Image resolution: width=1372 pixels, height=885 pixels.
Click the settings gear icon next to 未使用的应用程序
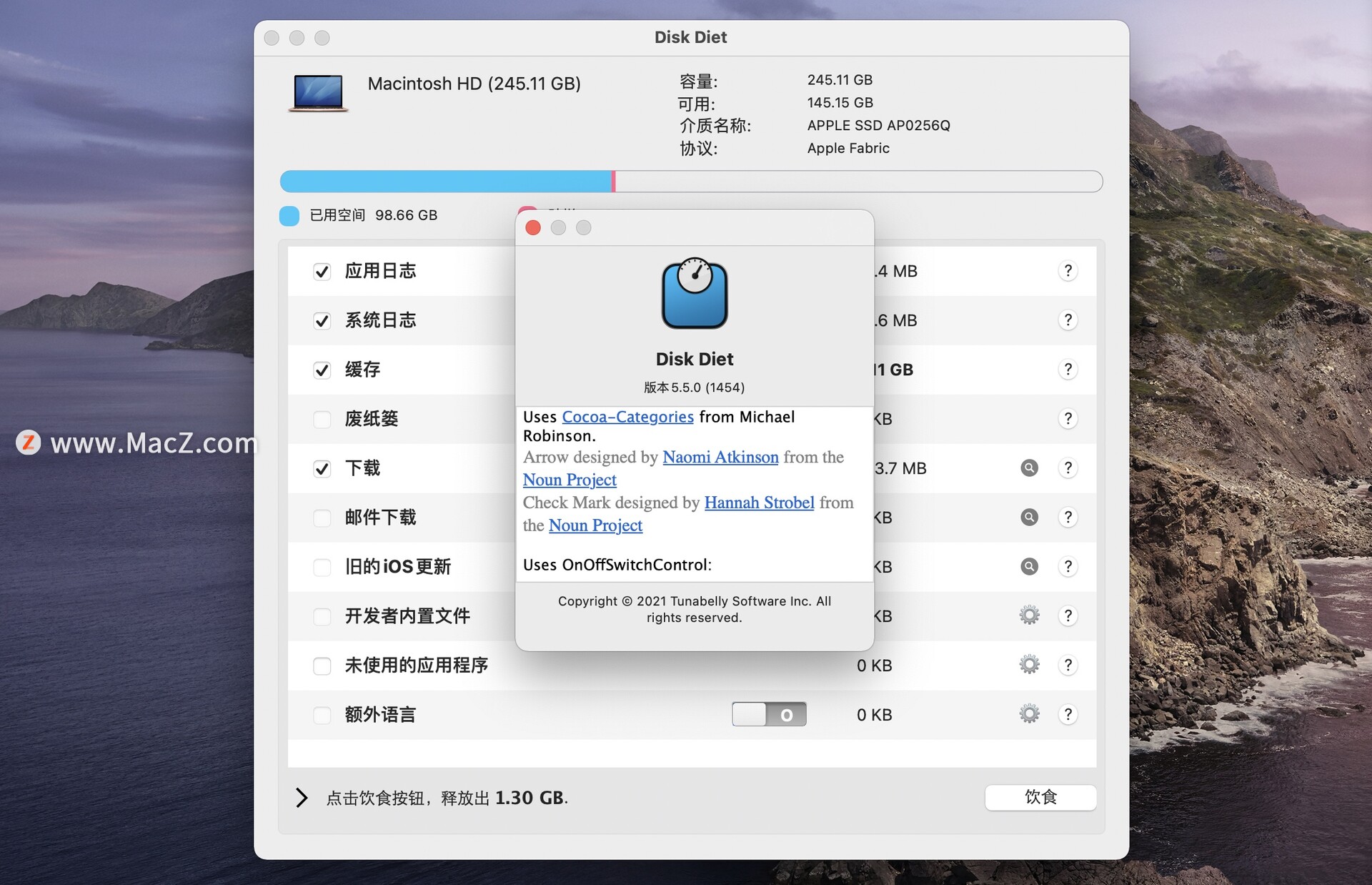pos(1029,665)
